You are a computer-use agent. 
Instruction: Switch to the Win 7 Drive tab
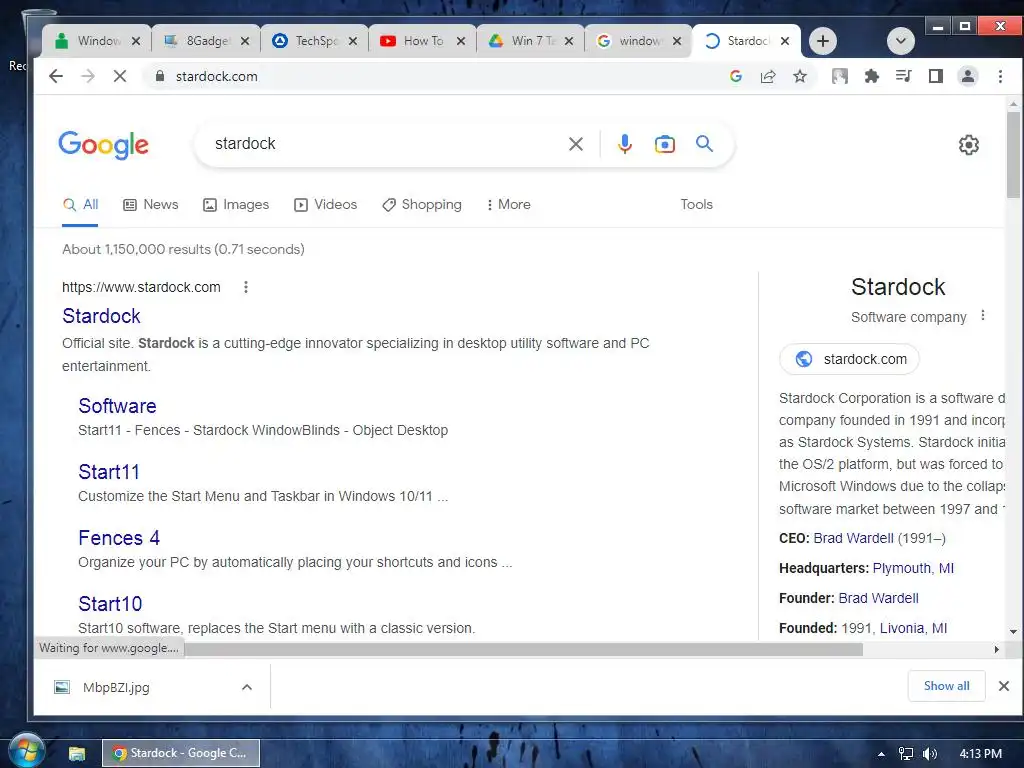tap(531, 41)
